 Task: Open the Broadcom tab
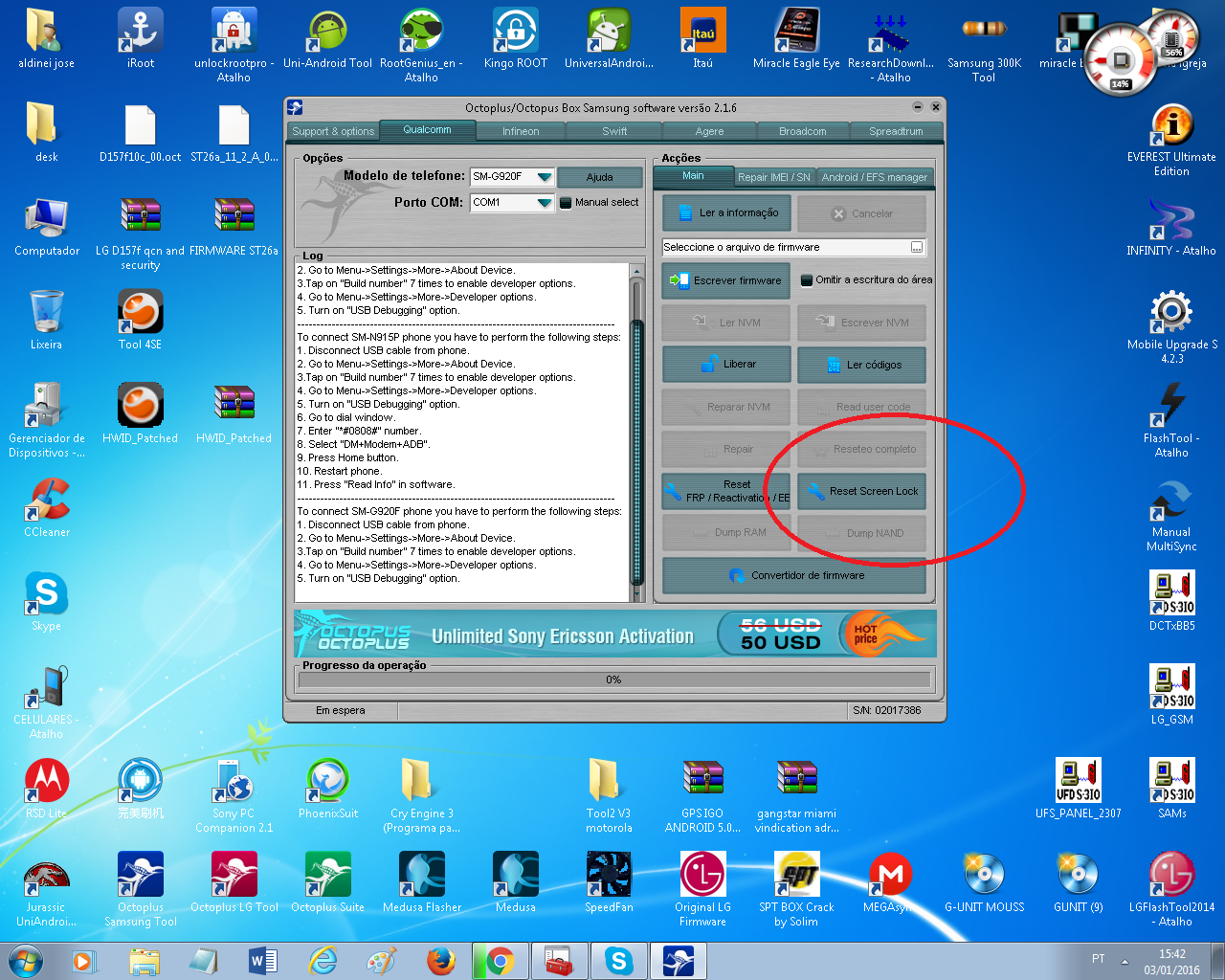(x=802, y=131)
